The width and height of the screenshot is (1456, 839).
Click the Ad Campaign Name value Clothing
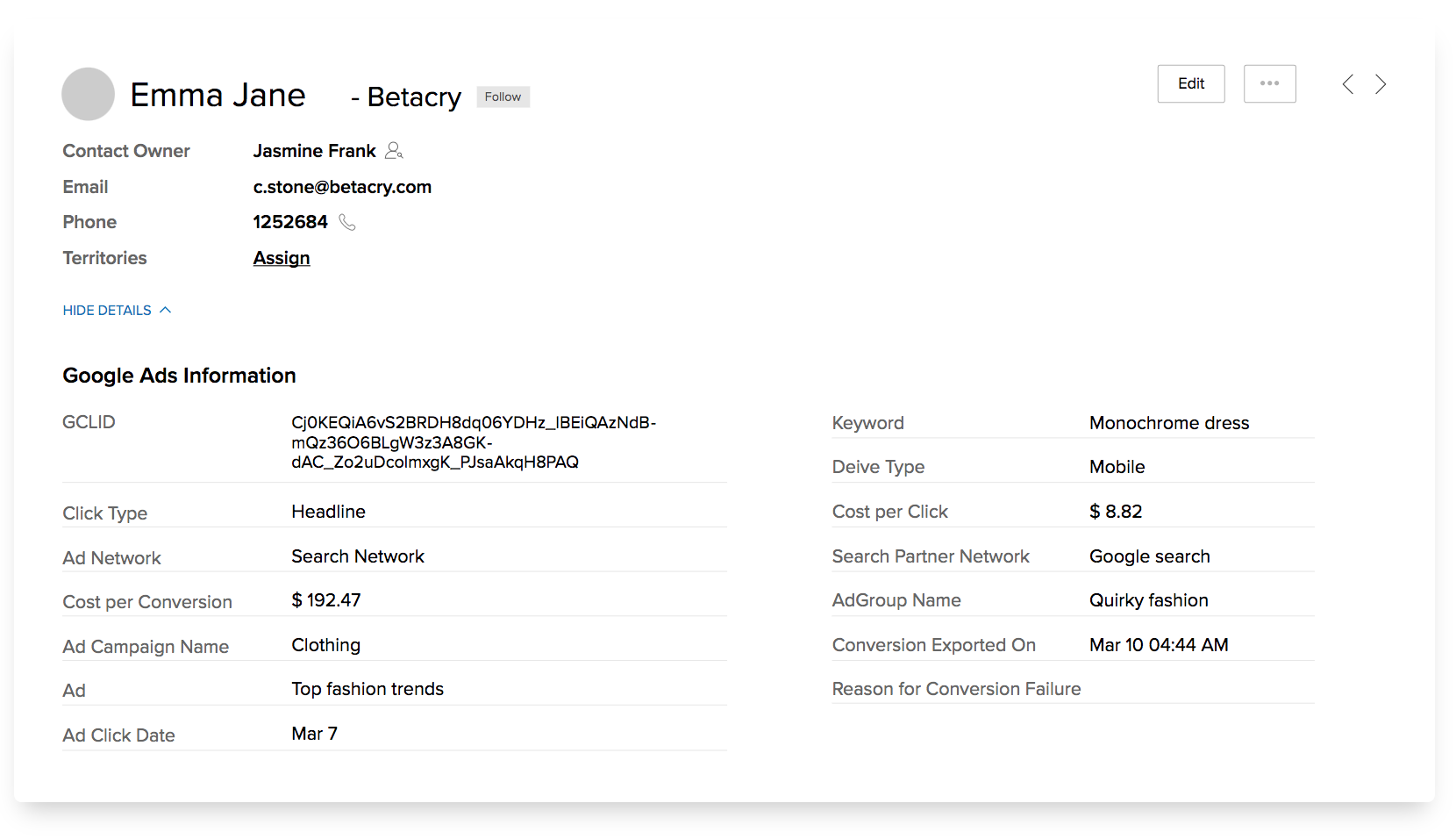click(x=325, y=645)
